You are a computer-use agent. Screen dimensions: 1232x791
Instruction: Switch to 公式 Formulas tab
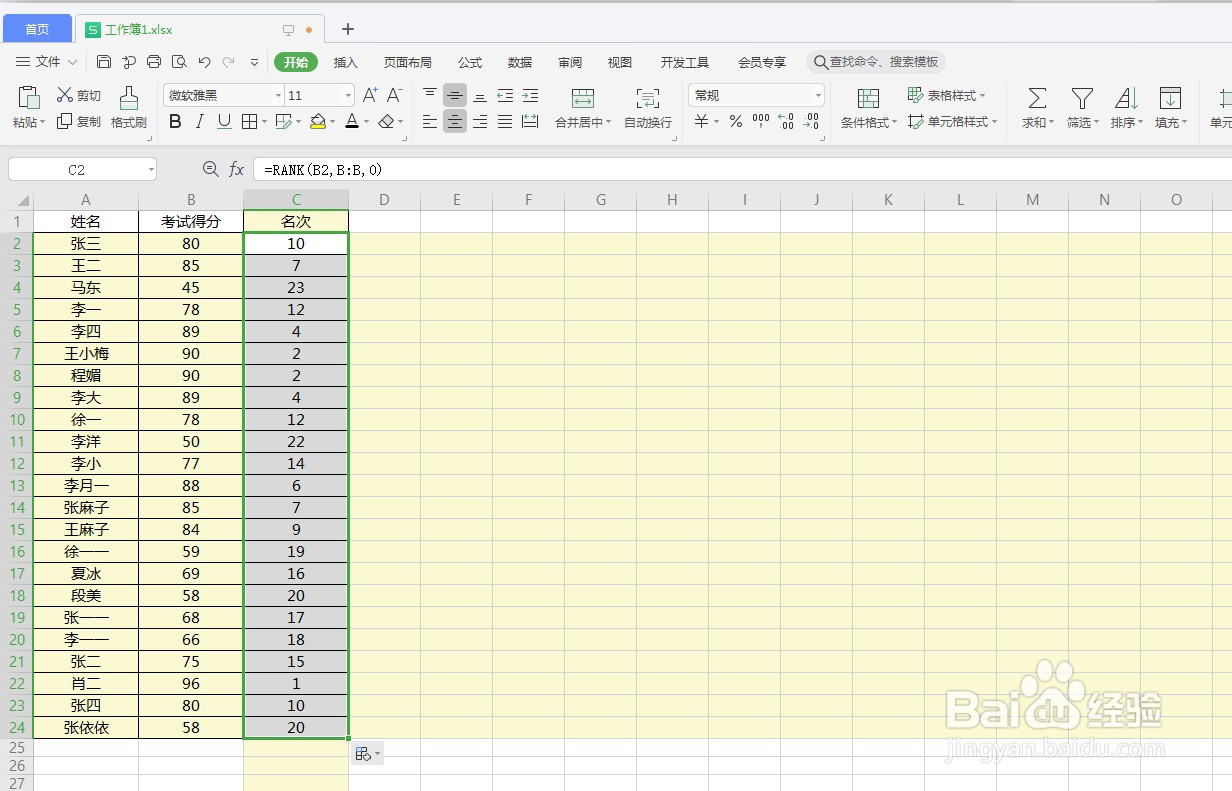(x=470, y=62)
